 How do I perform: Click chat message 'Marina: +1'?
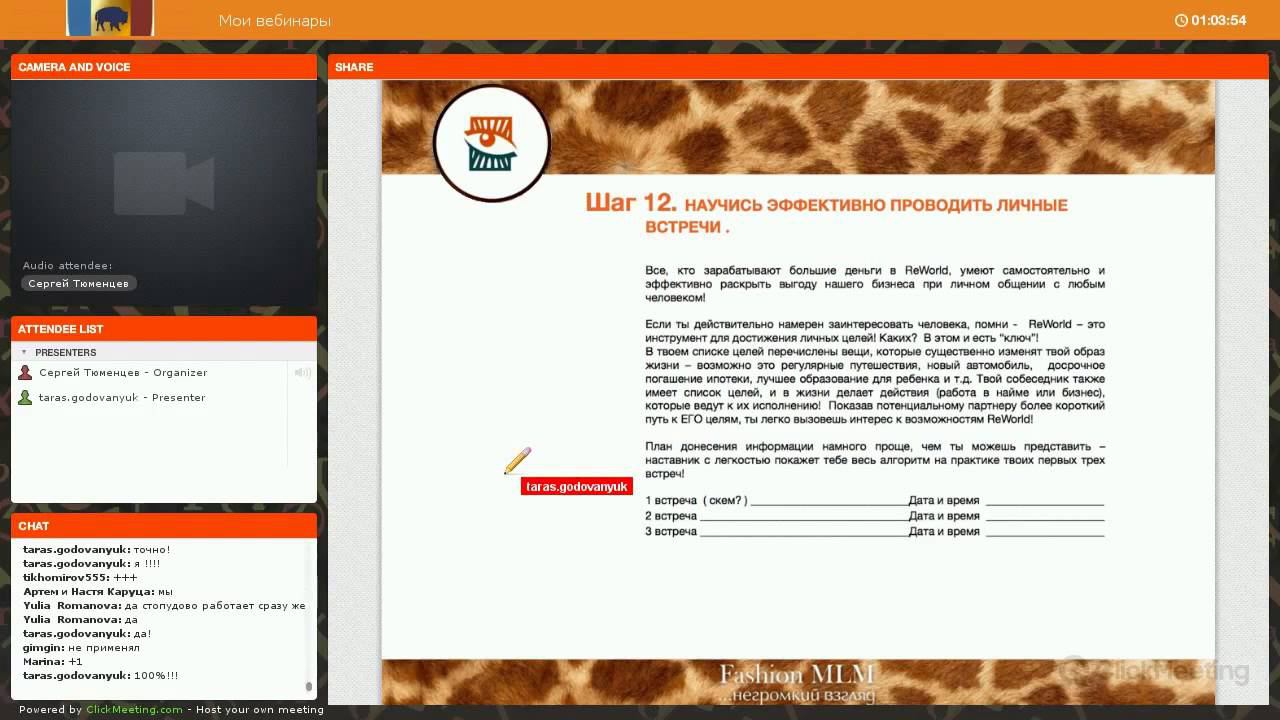click(x=53, y=662)
